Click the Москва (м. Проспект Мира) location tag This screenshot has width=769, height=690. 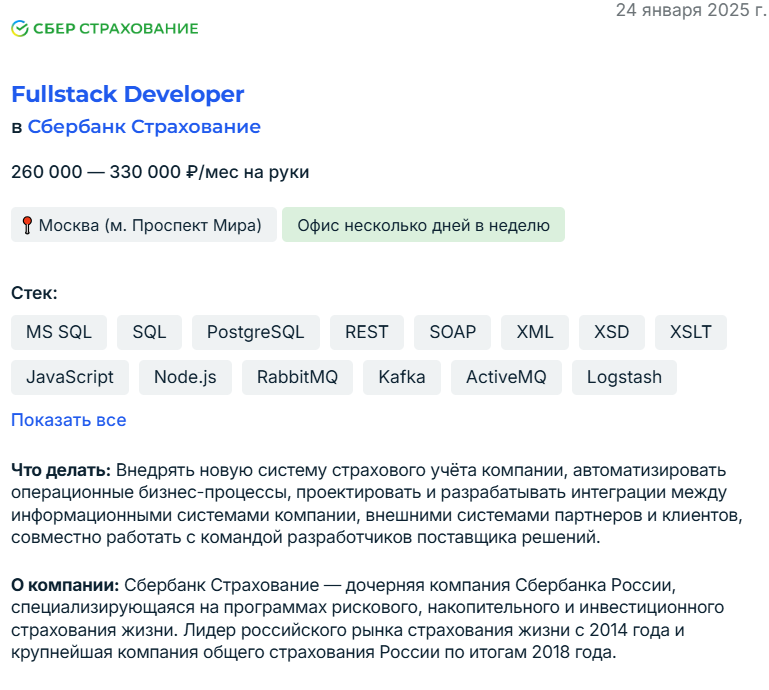click(144, 225)
